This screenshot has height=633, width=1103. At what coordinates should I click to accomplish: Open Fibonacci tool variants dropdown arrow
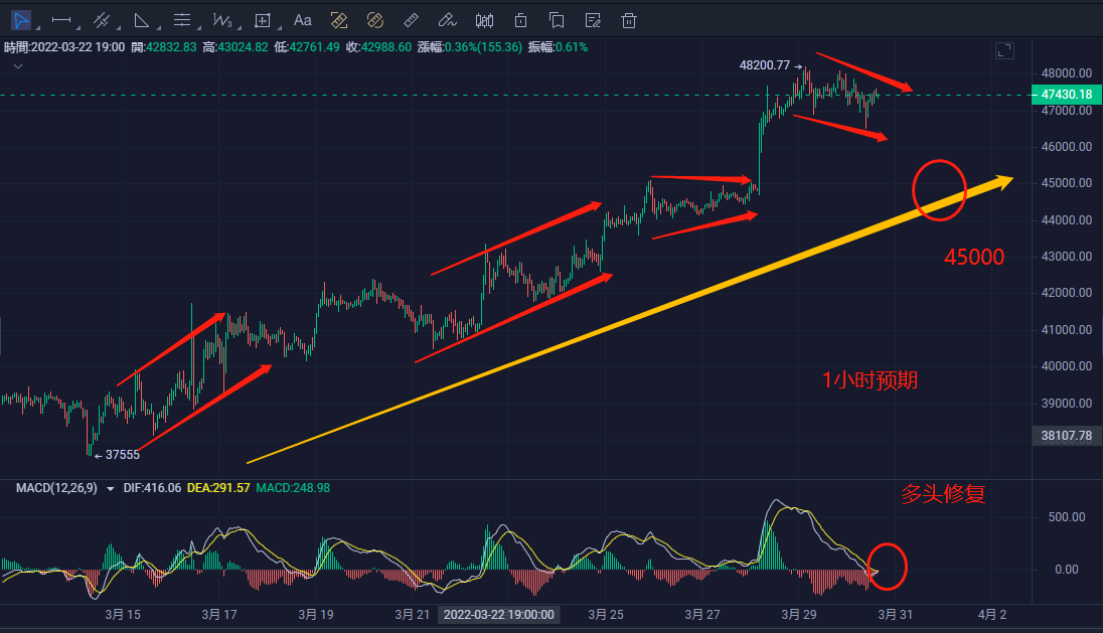199,27
